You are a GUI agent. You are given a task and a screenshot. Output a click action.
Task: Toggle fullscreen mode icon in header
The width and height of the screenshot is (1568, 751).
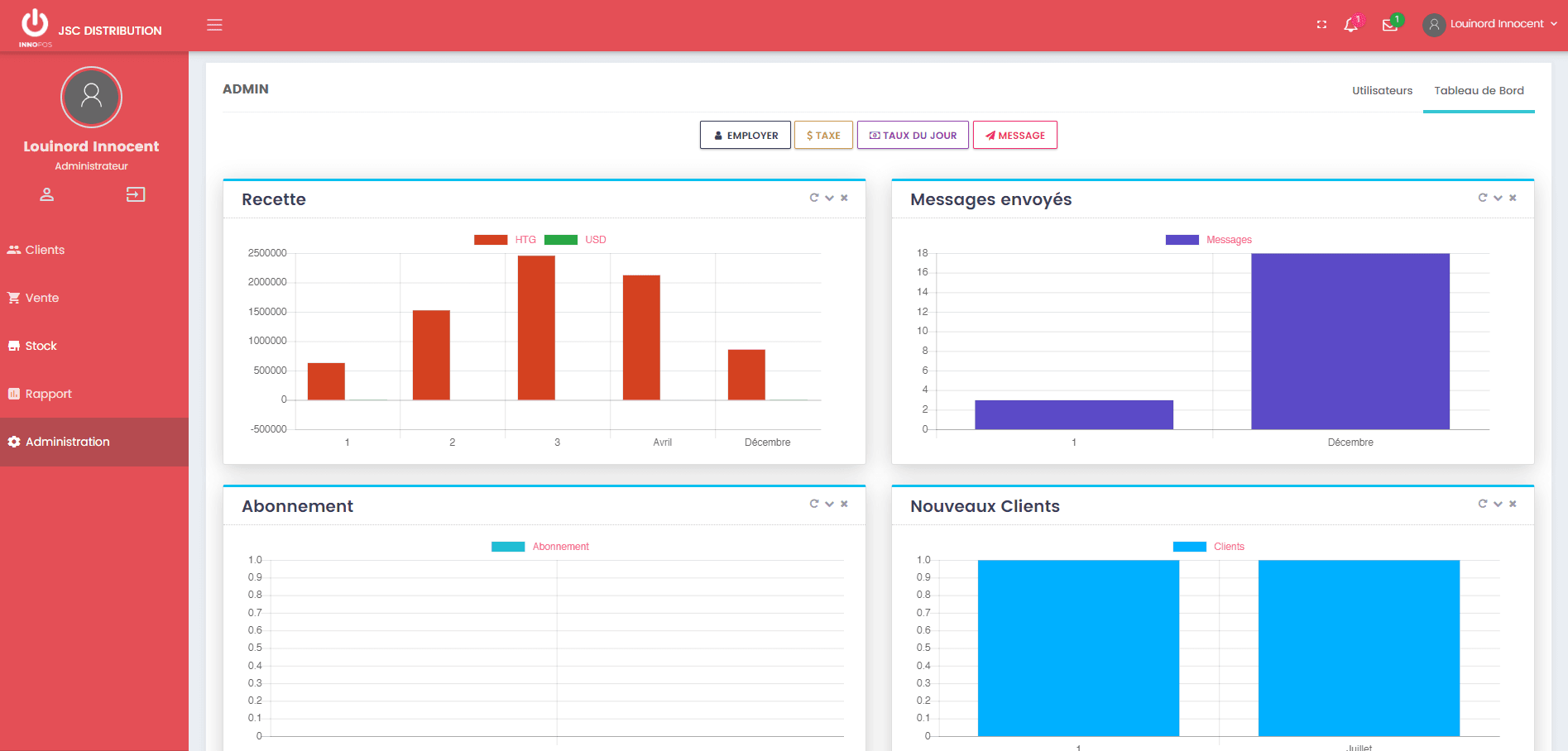tap(1321, 25)
